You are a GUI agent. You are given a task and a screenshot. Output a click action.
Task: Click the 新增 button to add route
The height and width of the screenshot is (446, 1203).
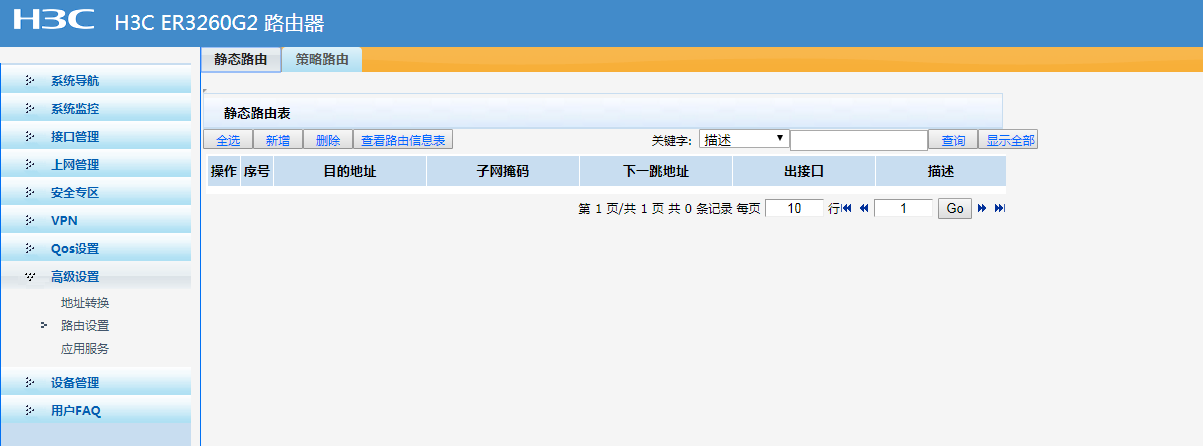(278, 140)
